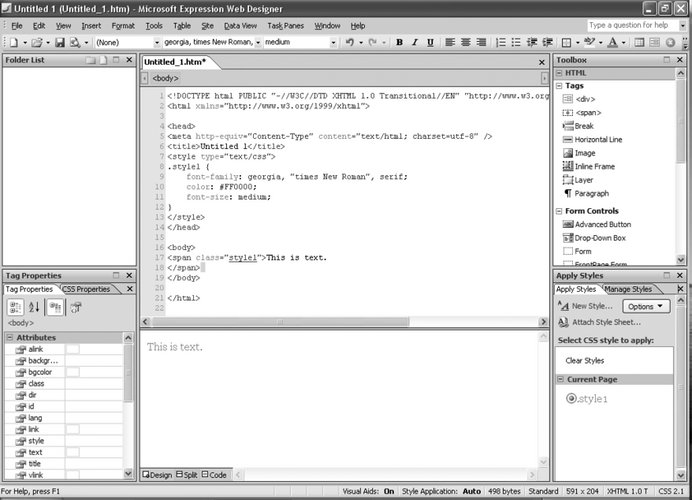This screenshot has width=692, height=500.
Task: Click the Undo arrow in the toolbar
Action: [349, 43]
